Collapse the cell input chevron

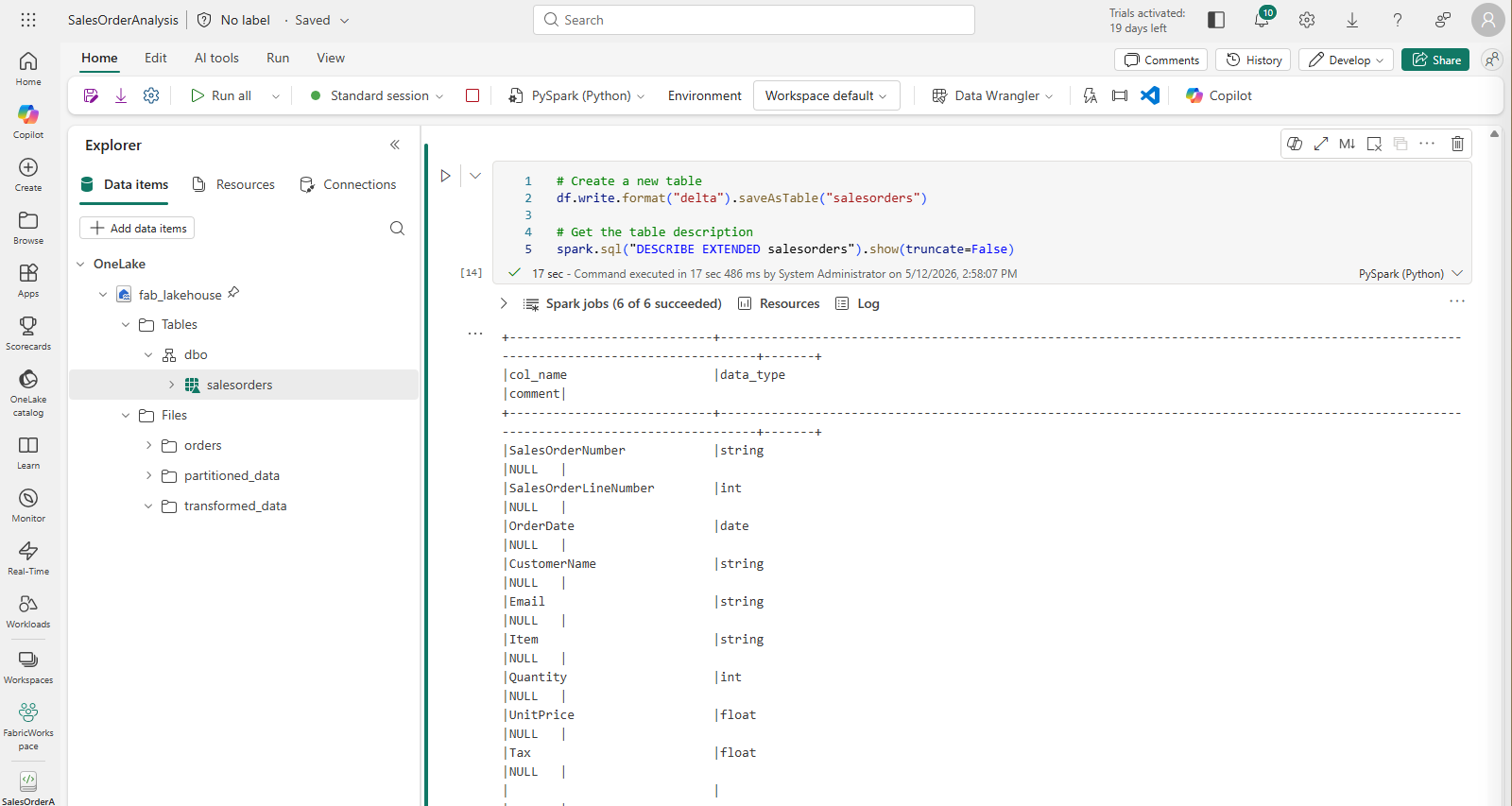tap(475, 176)
